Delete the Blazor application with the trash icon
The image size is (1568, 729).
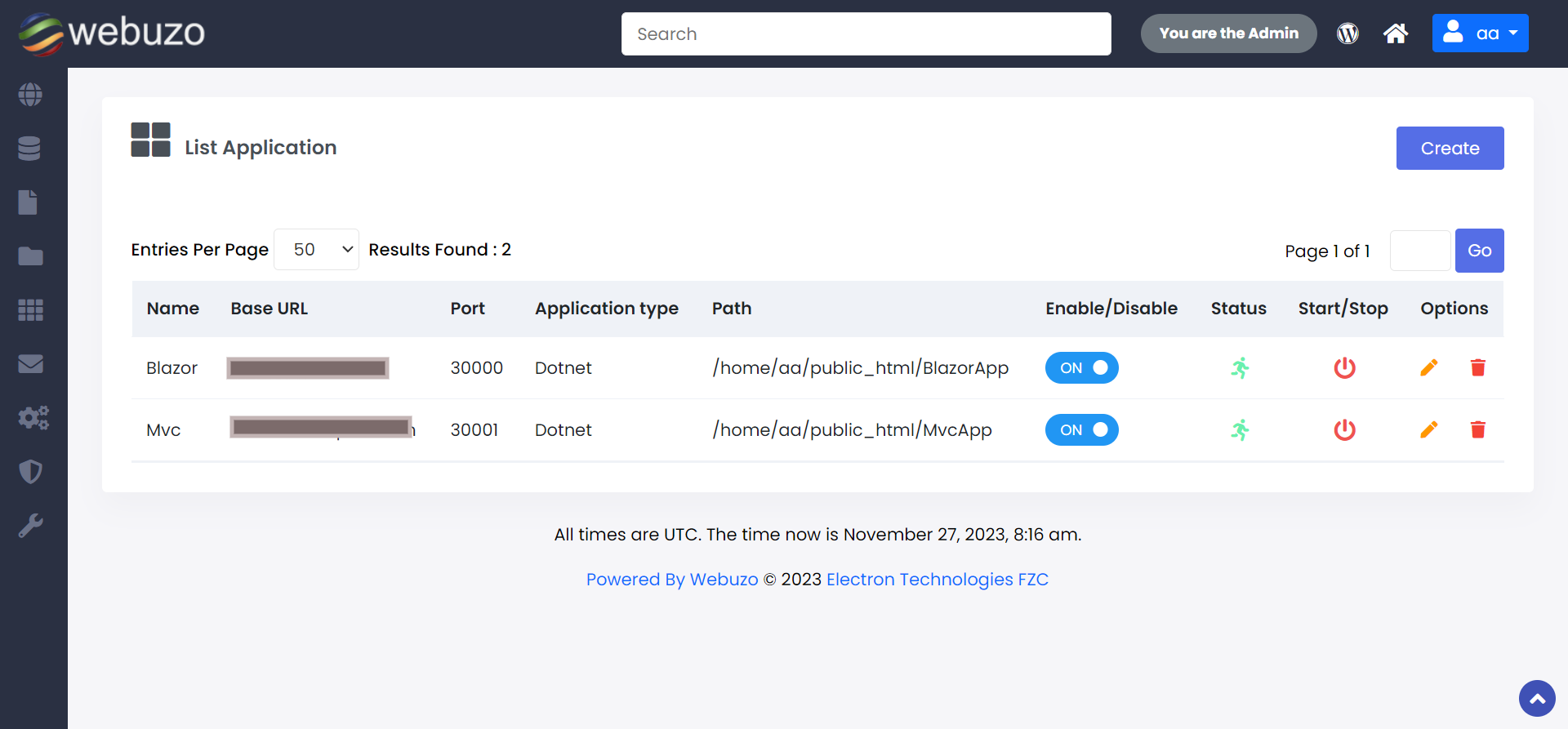(x=1477, y=368)
